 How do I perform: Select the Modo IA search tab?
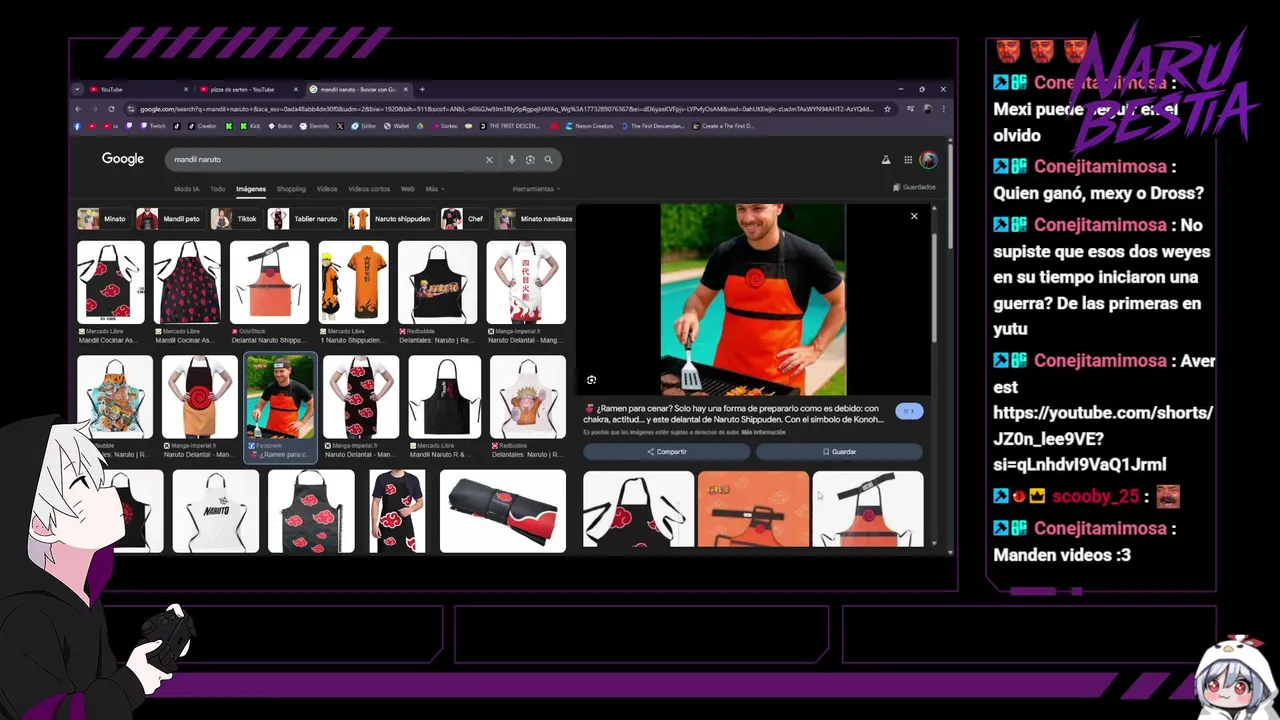pyautogui.click(x=187, y=188)
